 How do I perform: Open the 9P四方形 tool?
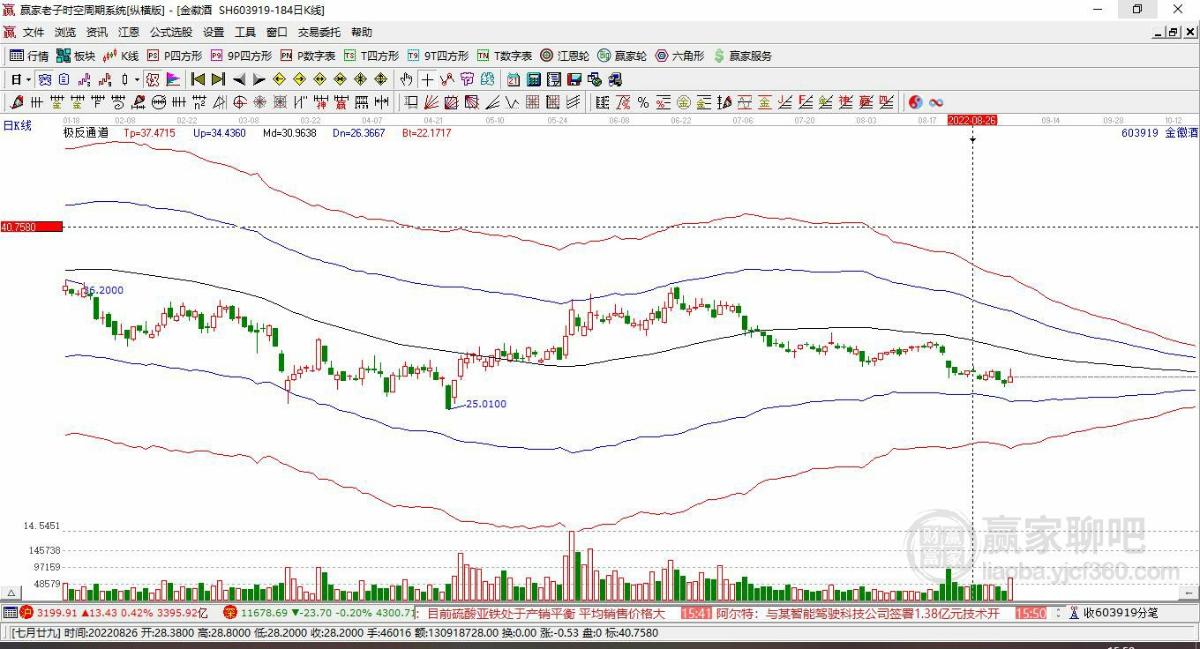coord(241,56)
